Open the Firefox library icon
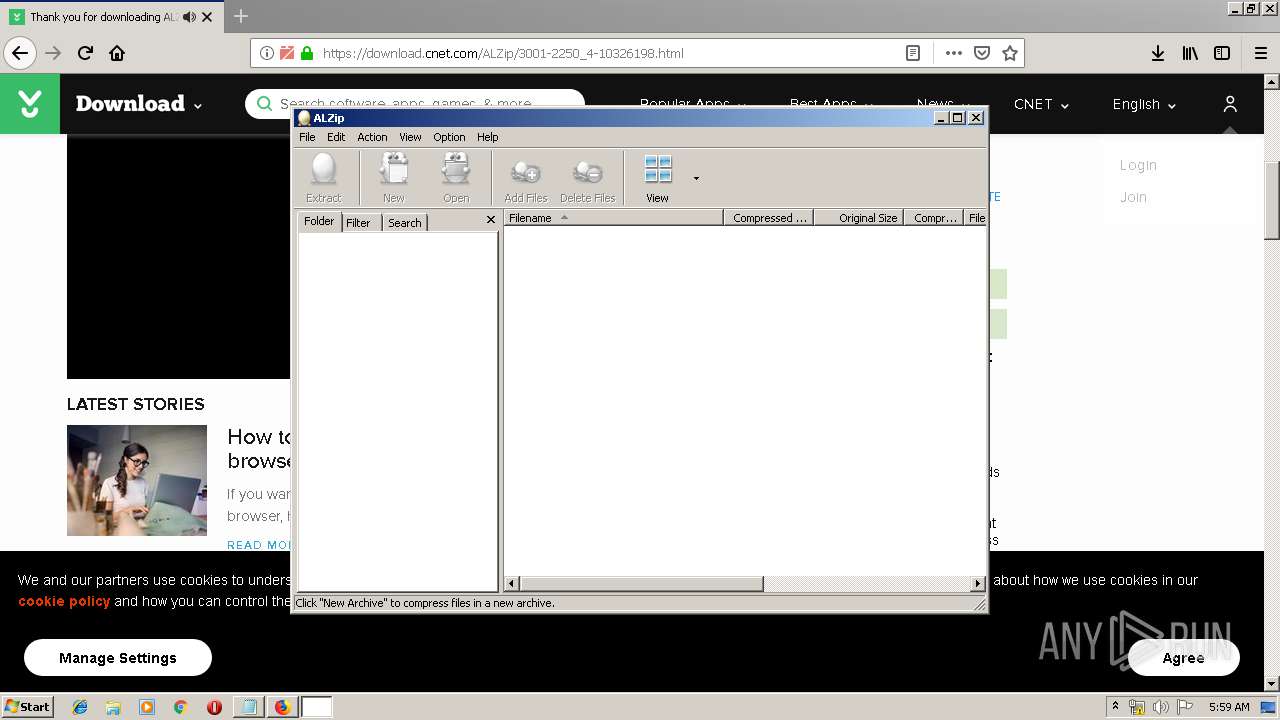 [x=1190, y=53]
